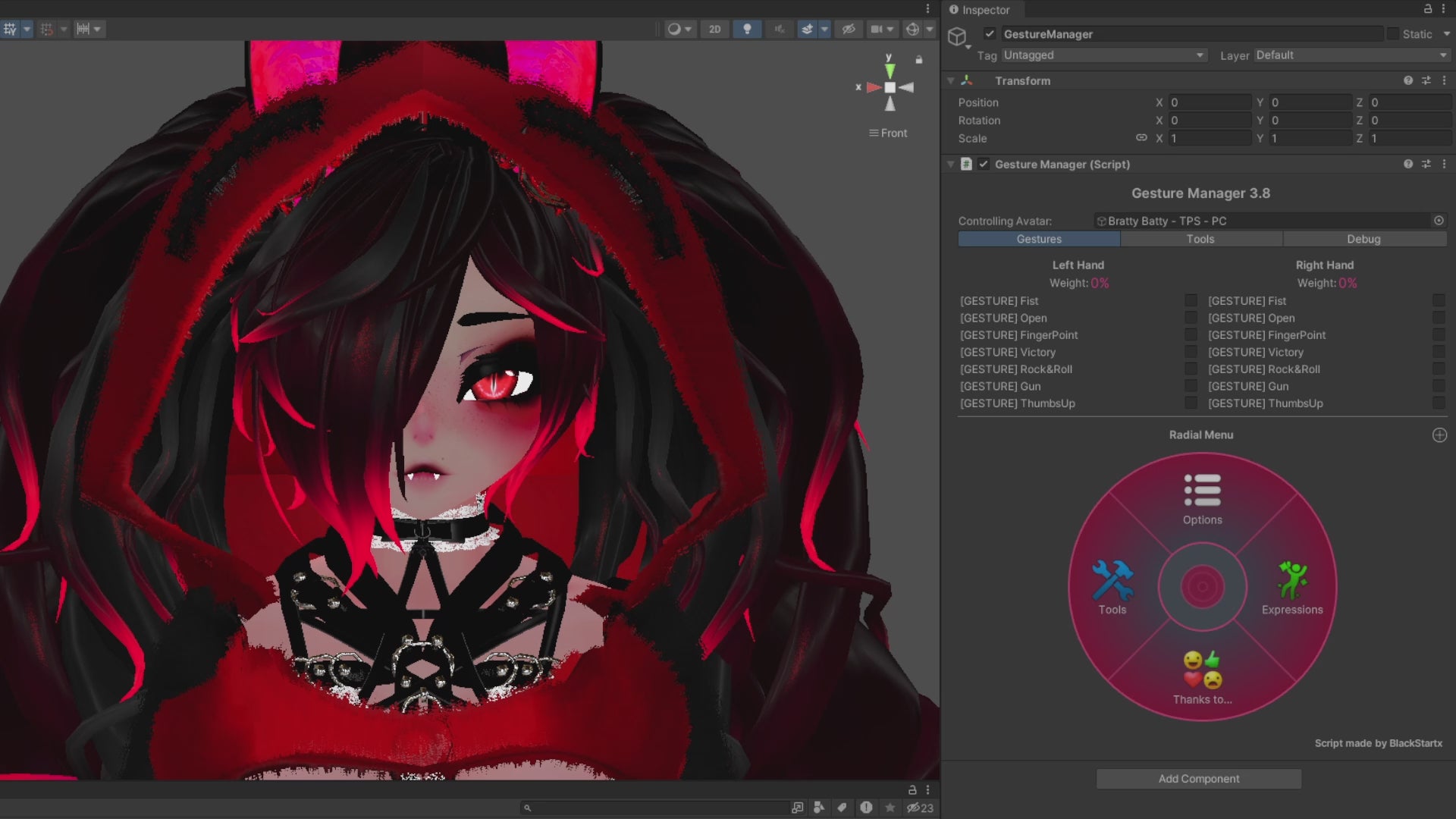The height and width of the screenshot is (819, 1456).
Task: Click the red X axis on orientation gizmo
Action: point(873,87)
